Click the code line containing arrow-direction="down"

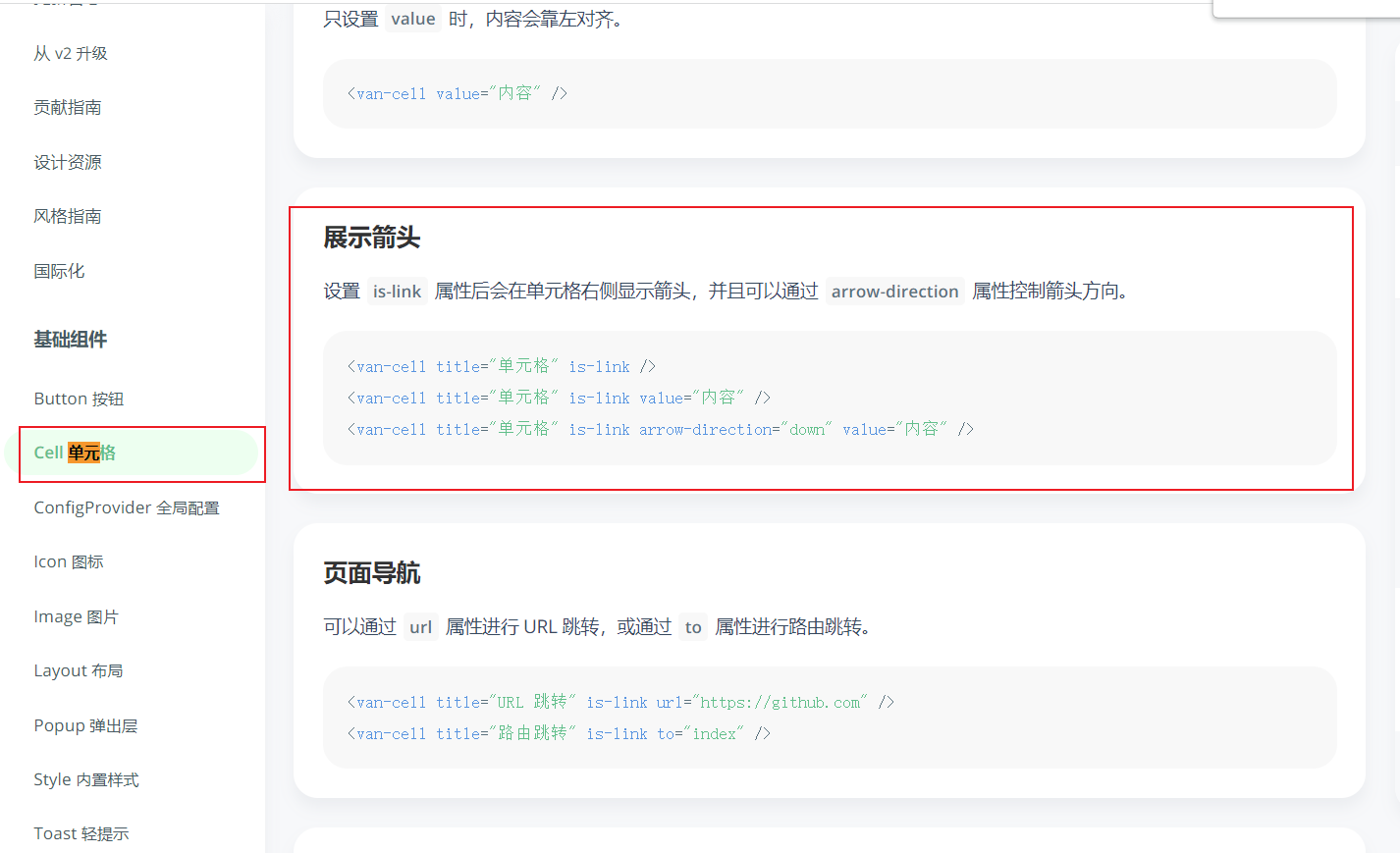(x=660, y=429)
